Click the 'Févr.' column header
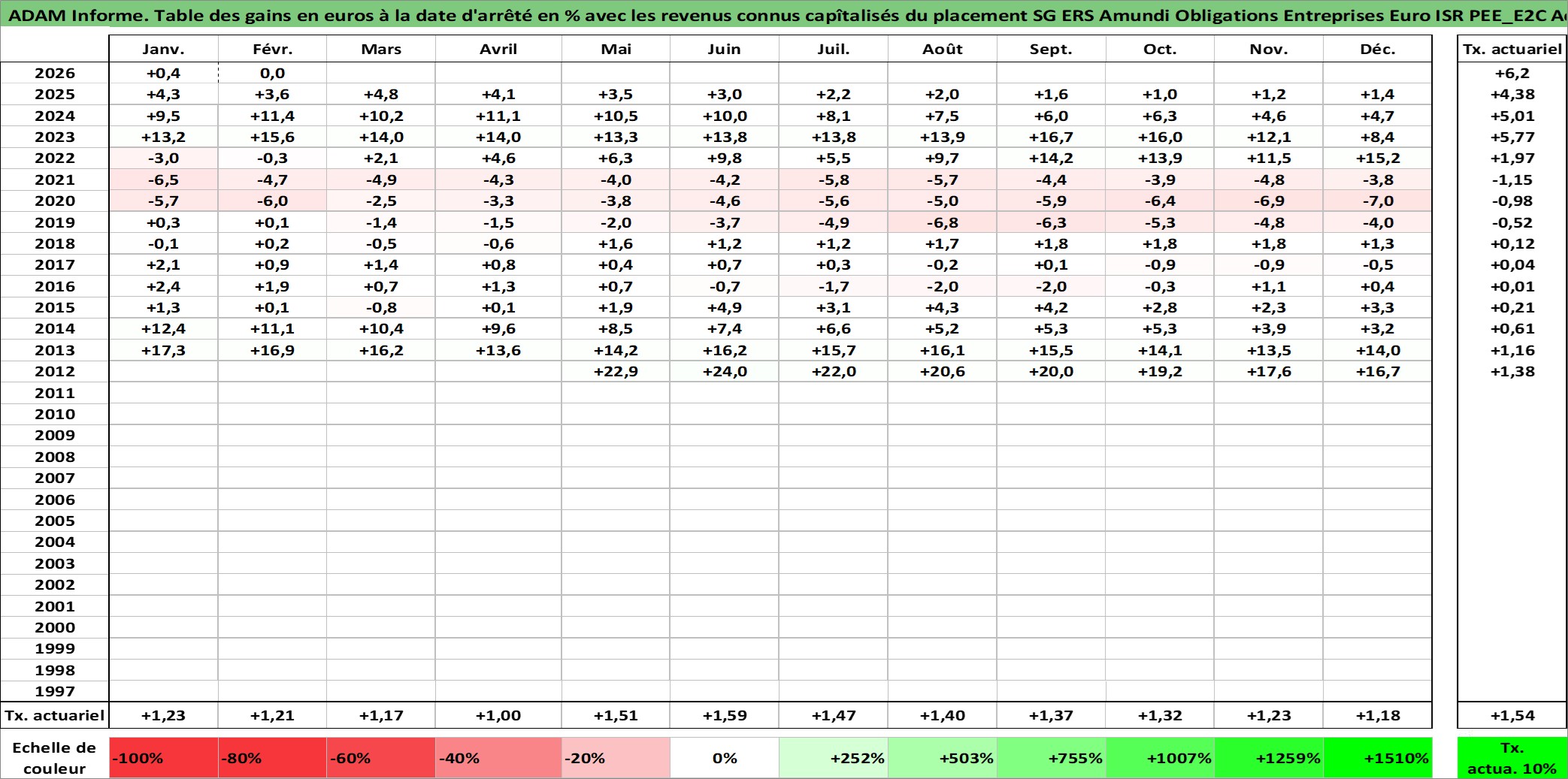This screenshot has width=1568, height=779. pyautogui.click(x=272, y=49)
